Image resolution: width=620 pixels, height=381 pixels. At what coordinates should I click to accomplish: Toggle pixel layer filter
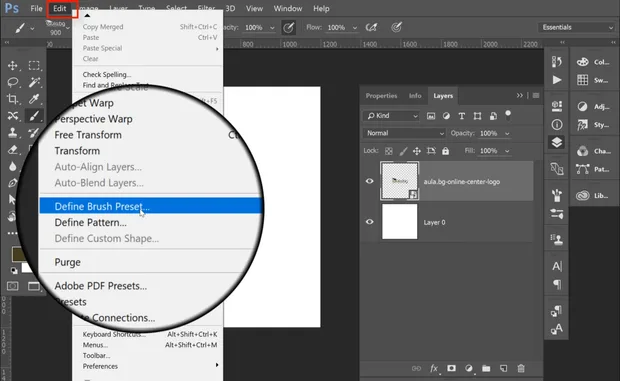click(x=431, y=116)
